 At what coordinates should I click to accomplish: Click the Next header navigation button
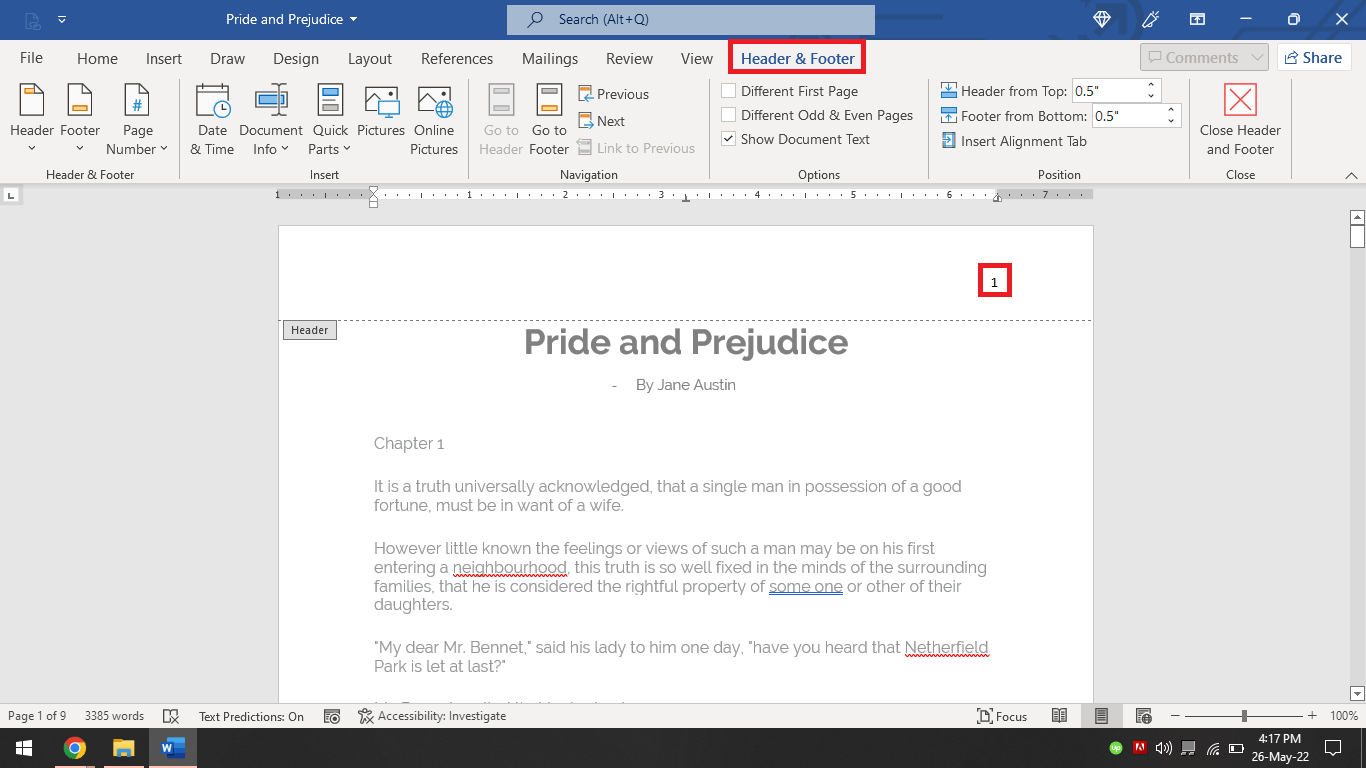tap(601, 120)
